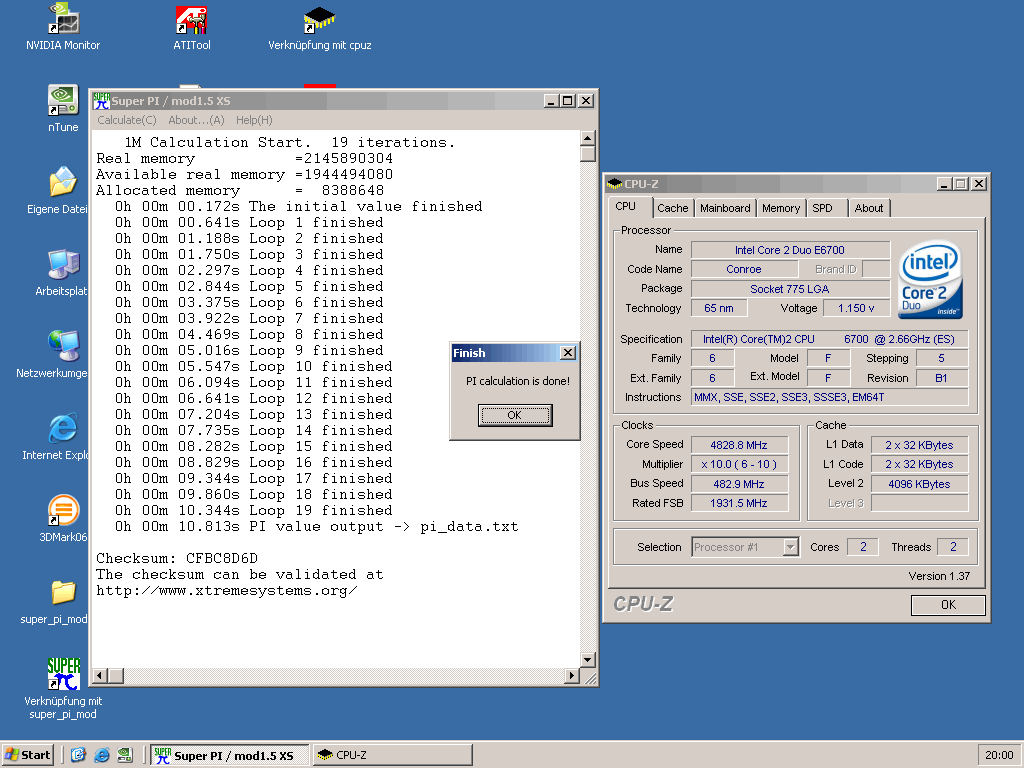Screen dimensions: 1024x768
Task: Click the Specification field in CPU-Z
Action: [829, 339]
